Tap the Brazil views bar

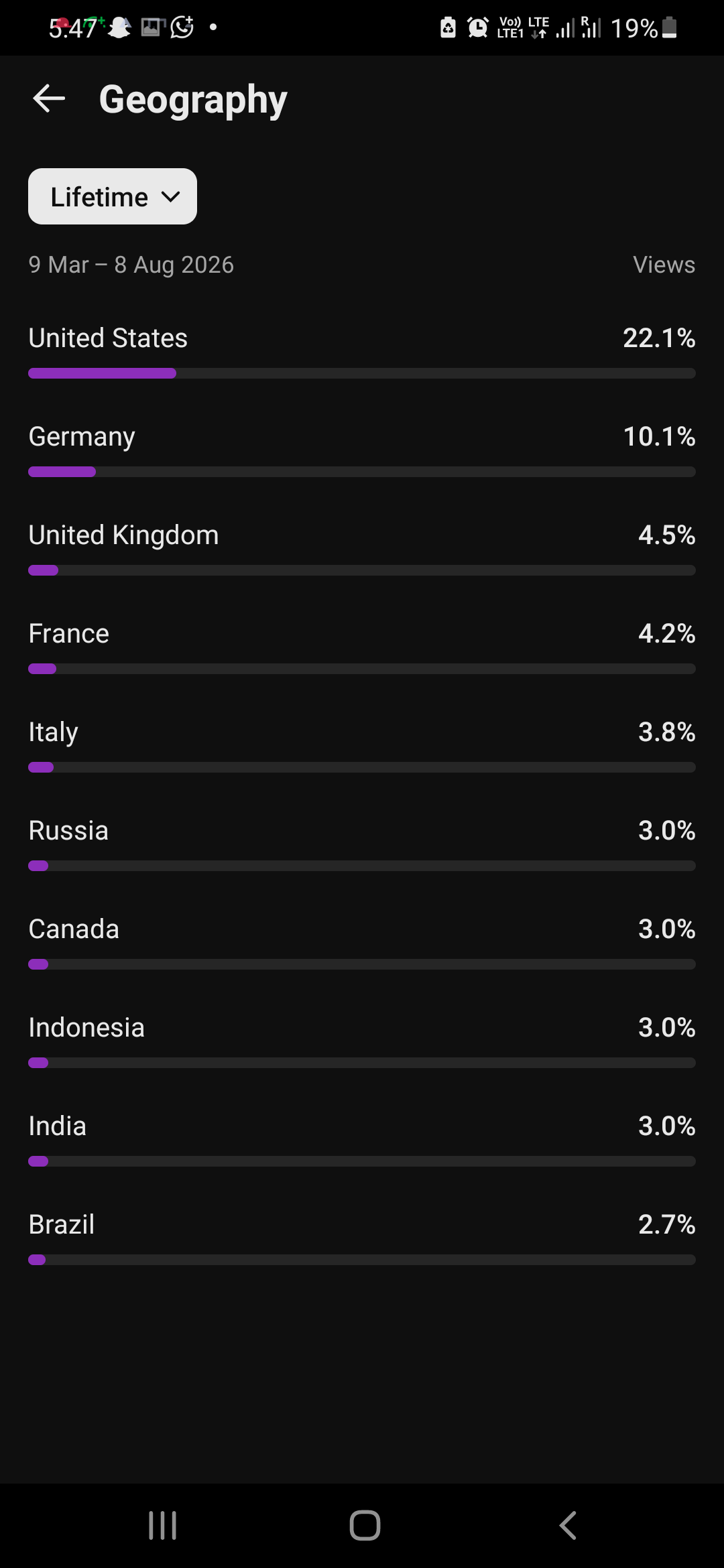coord(362,1260)
